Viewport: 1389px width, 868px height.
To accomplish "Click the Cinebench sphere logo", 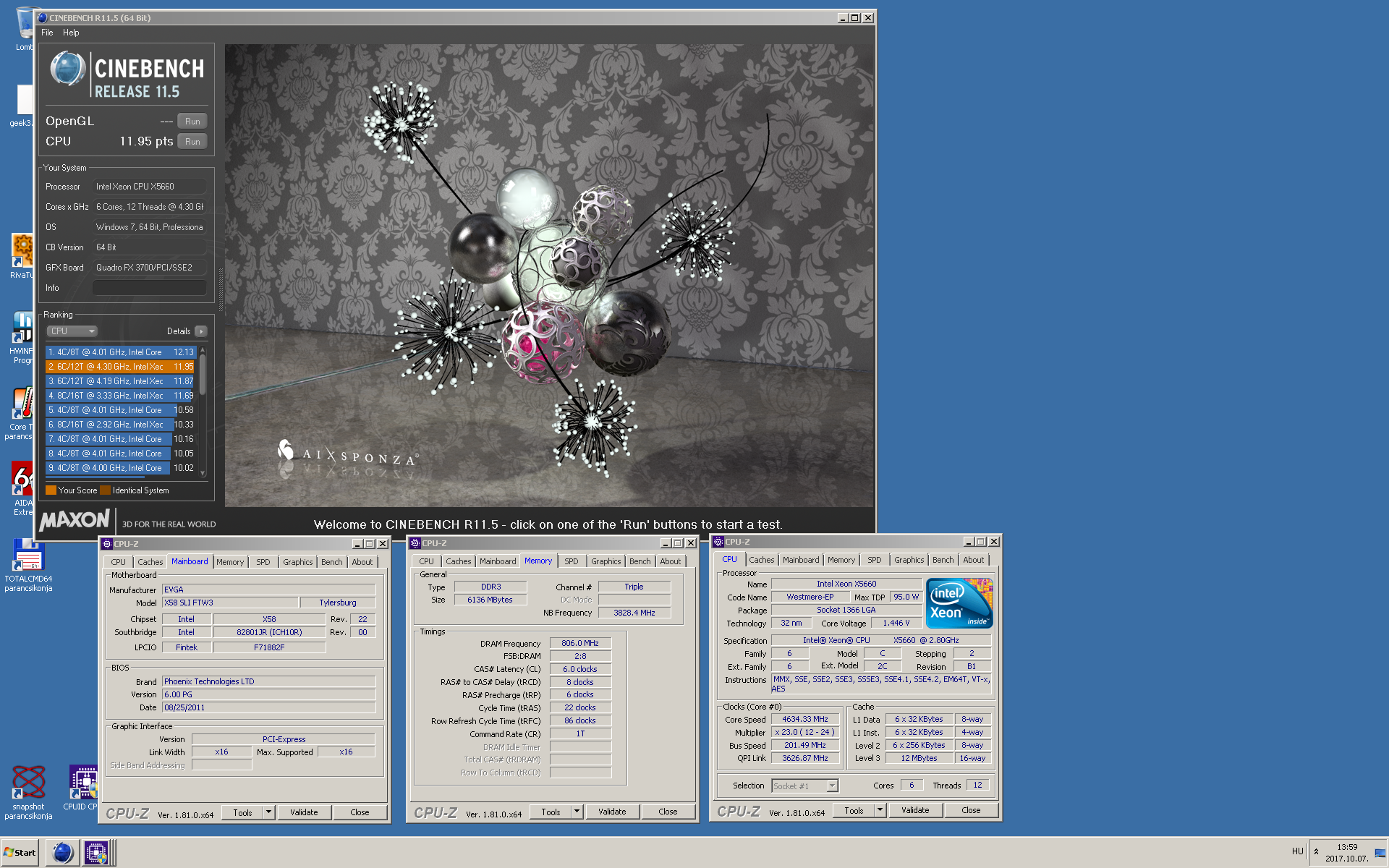I will click(x=68, y=69).
